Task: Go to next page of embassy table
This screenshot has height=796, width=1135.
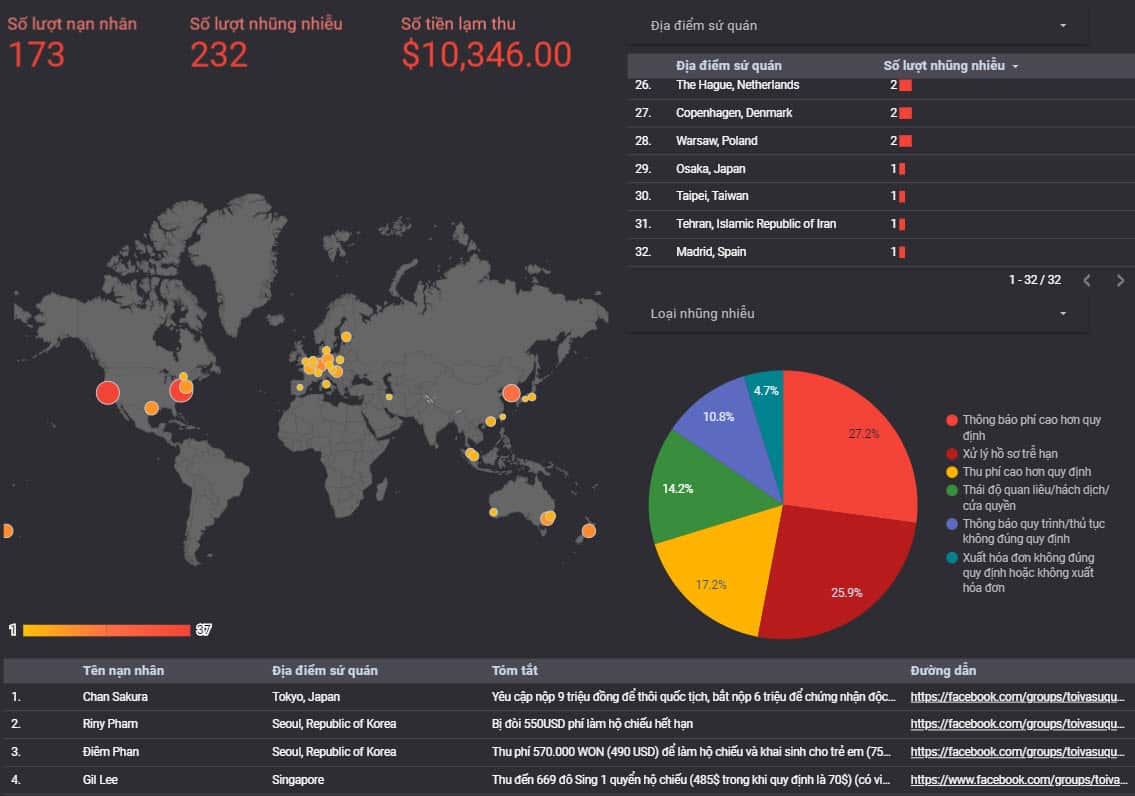Action: pos(1120,281)
